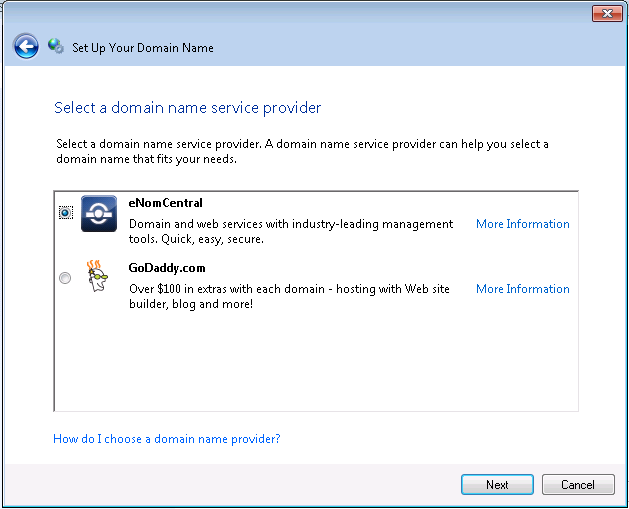Open More Information for GoDaddy.com

(x=522, y=289)
